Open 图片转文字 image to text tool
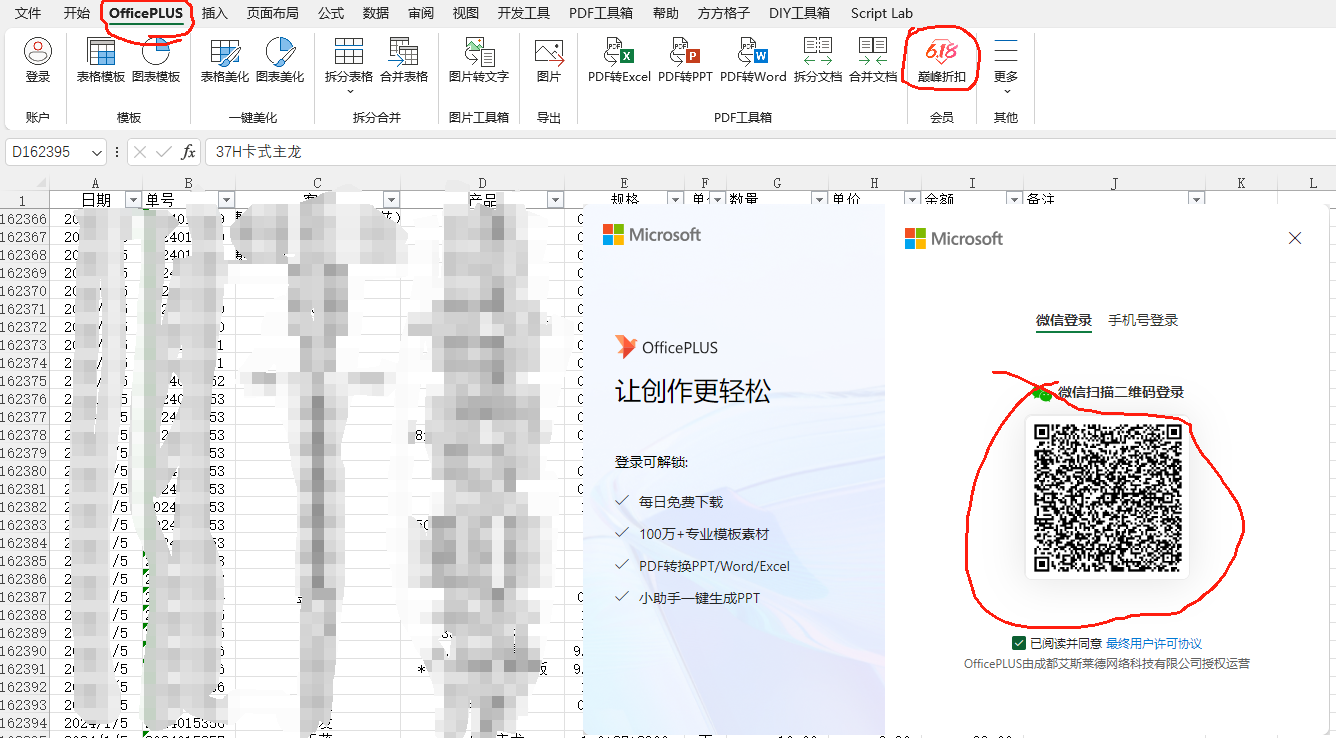Screen dimensions: 1336x738 click(x=478, y=60)
